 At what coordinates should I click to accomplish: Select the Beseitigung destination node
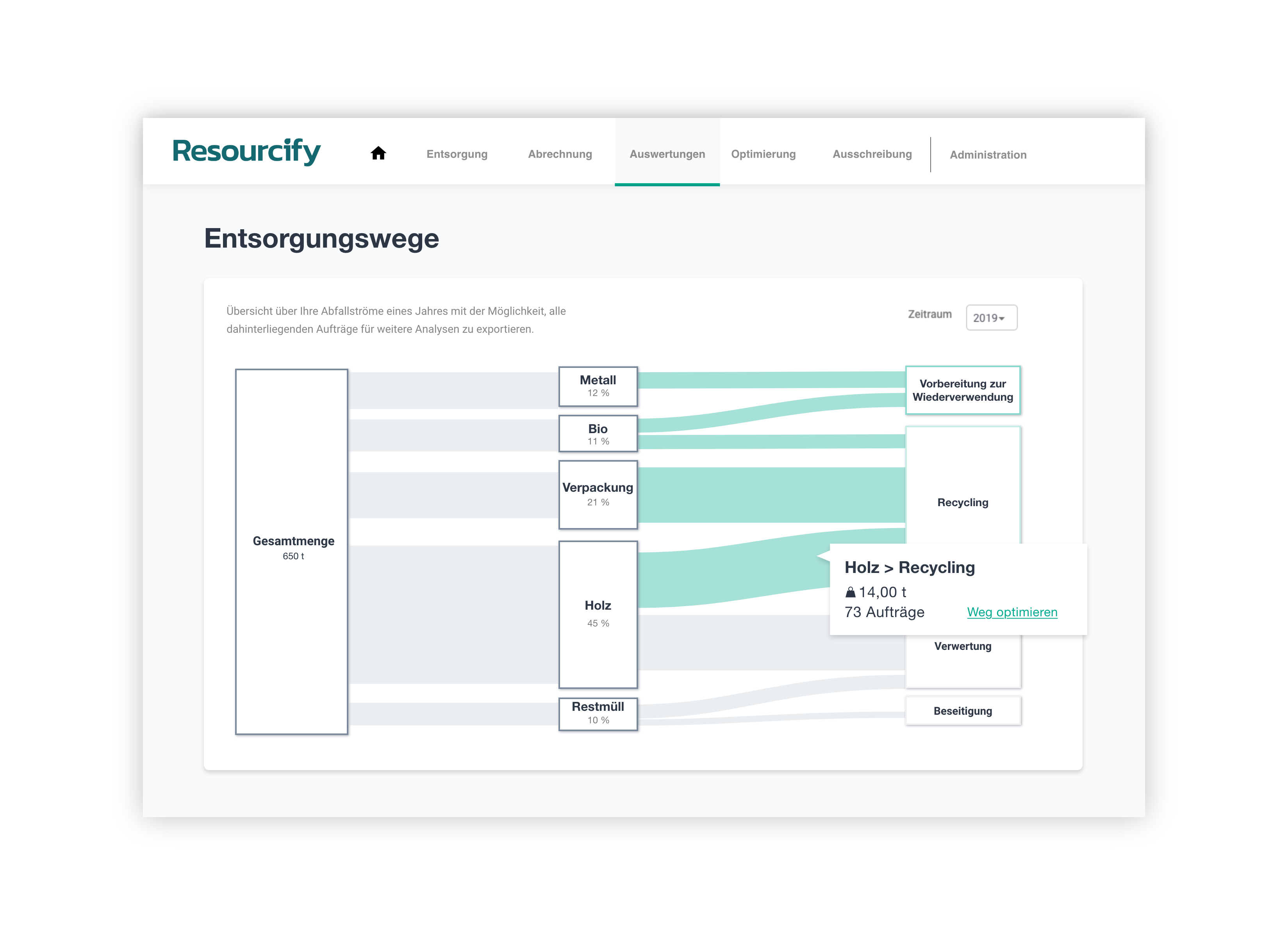pos(963,711)
